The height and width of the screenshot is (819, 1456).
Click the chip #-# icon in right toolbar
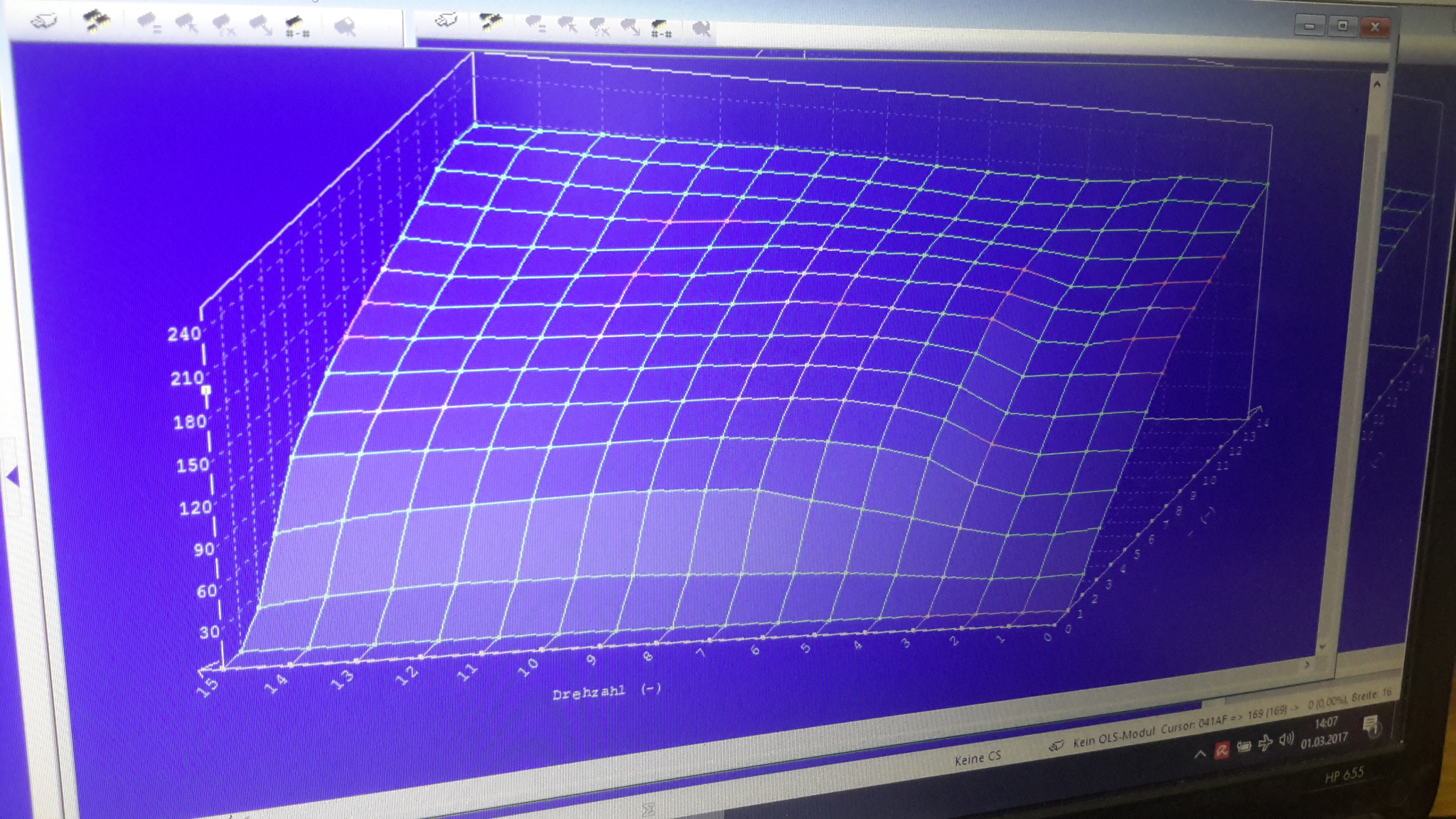point(661,29)
